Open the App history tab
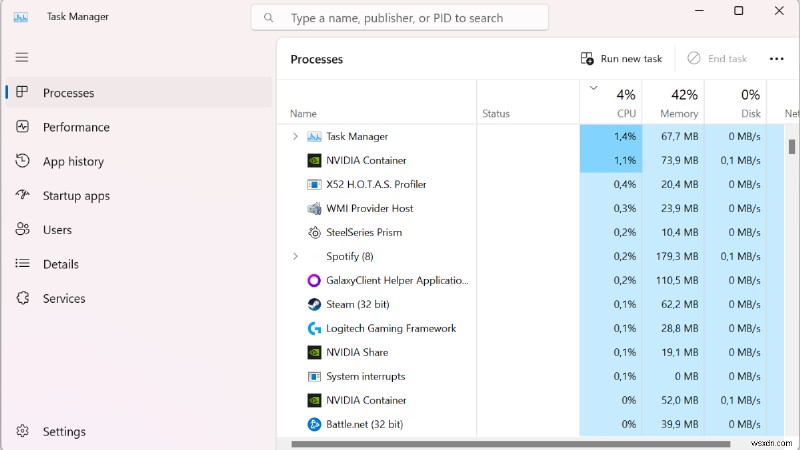800x450 pixels. tap(139, 161)
